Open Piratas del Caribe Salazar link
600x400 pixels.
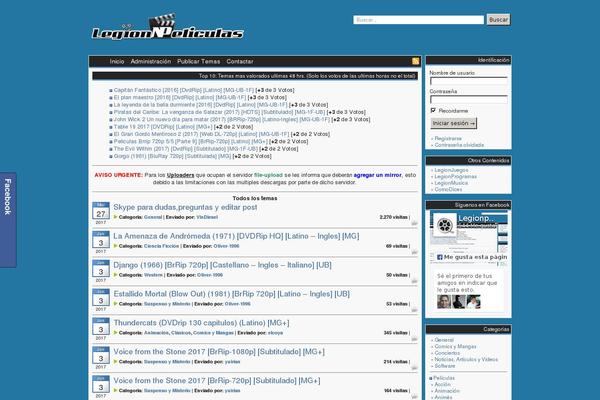(x=219, y=112)
